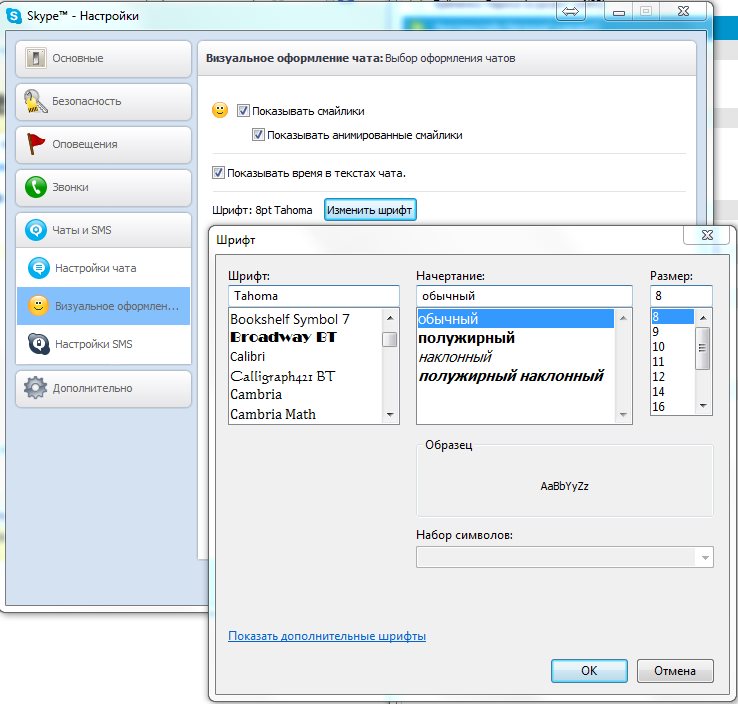The width and height of the screenshot is (738, 704).
Task: Open the Основные settings section
Action: click(103, 58)
